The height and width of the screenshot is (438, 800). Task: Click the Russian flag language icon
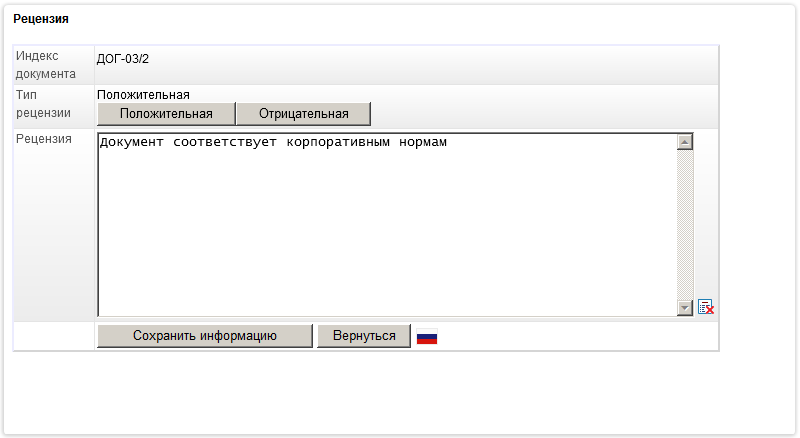click(x=427, y=337)
